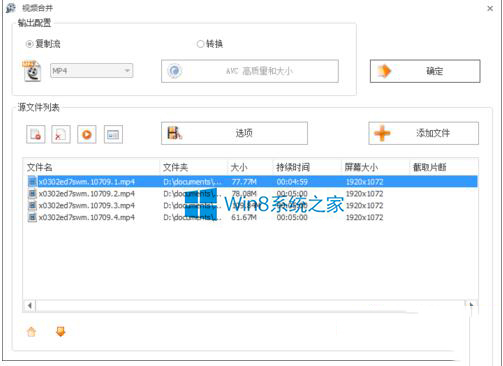Click the 00:05:00 duration of the 4.mp4 row
The height and width of the screenshot is (366, 503).
coord(292,217)
